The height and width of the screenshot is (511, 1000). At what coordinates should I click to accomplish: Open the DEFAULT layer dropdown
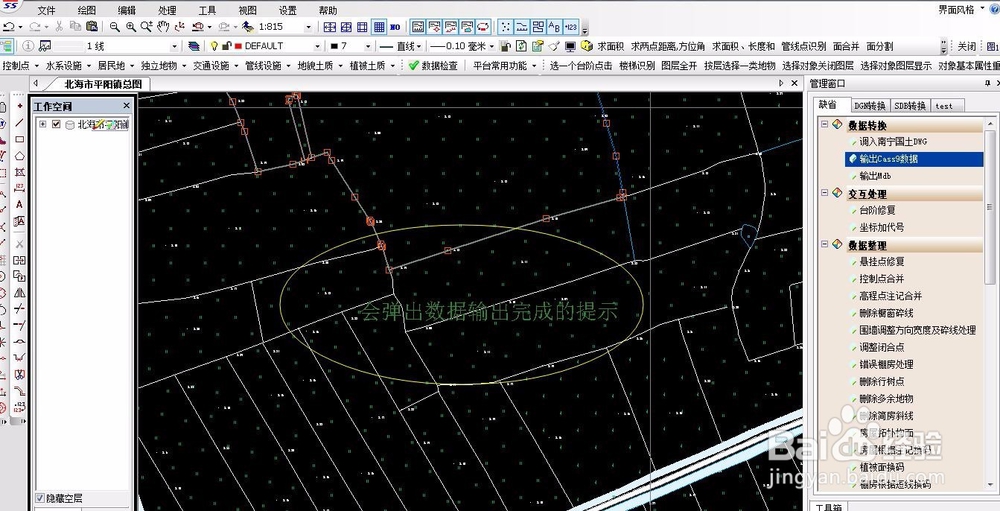pyautogui.click(x=318, y=46)
